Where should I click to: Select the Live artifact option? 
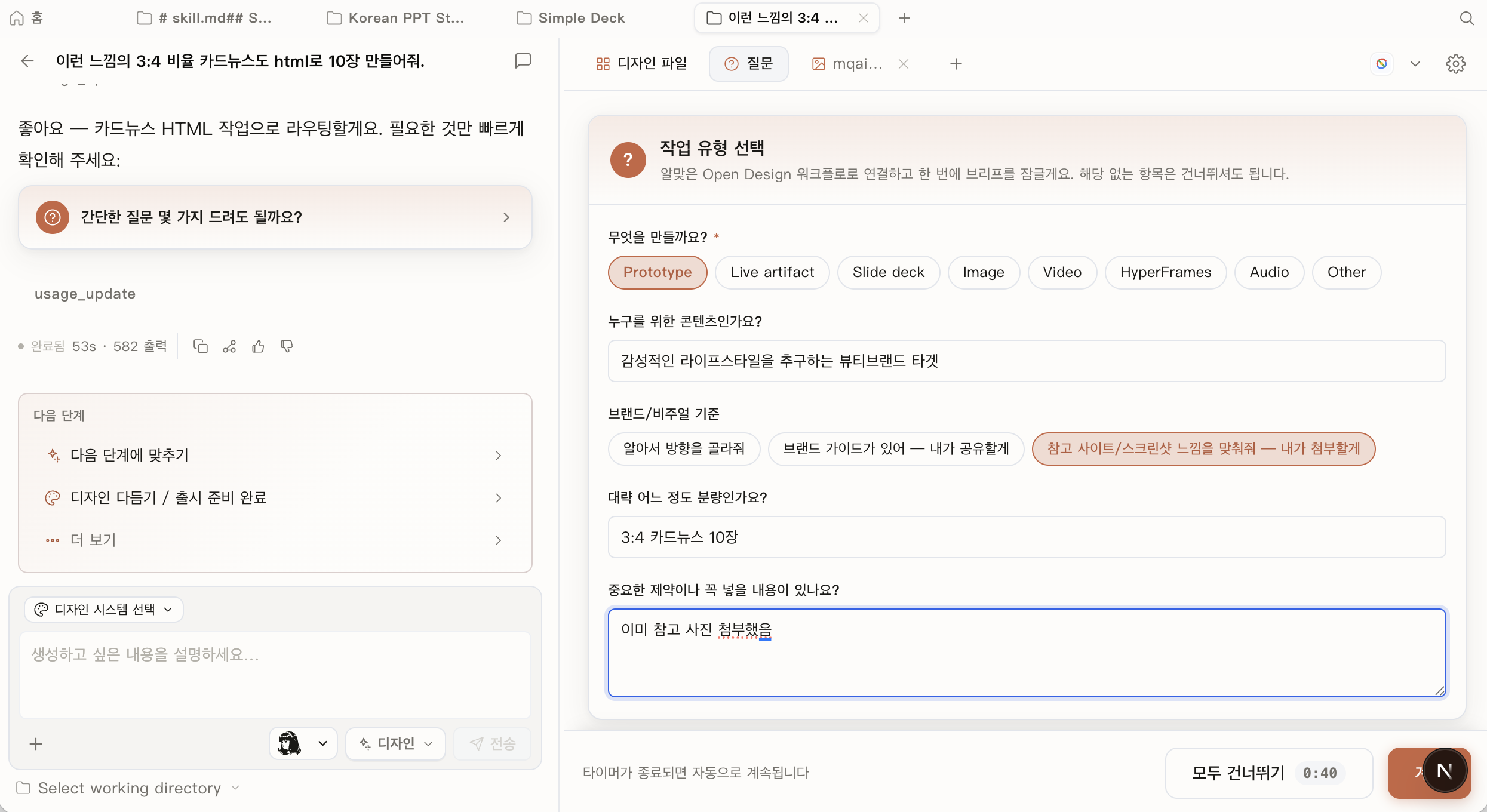(x=772, y=272)
